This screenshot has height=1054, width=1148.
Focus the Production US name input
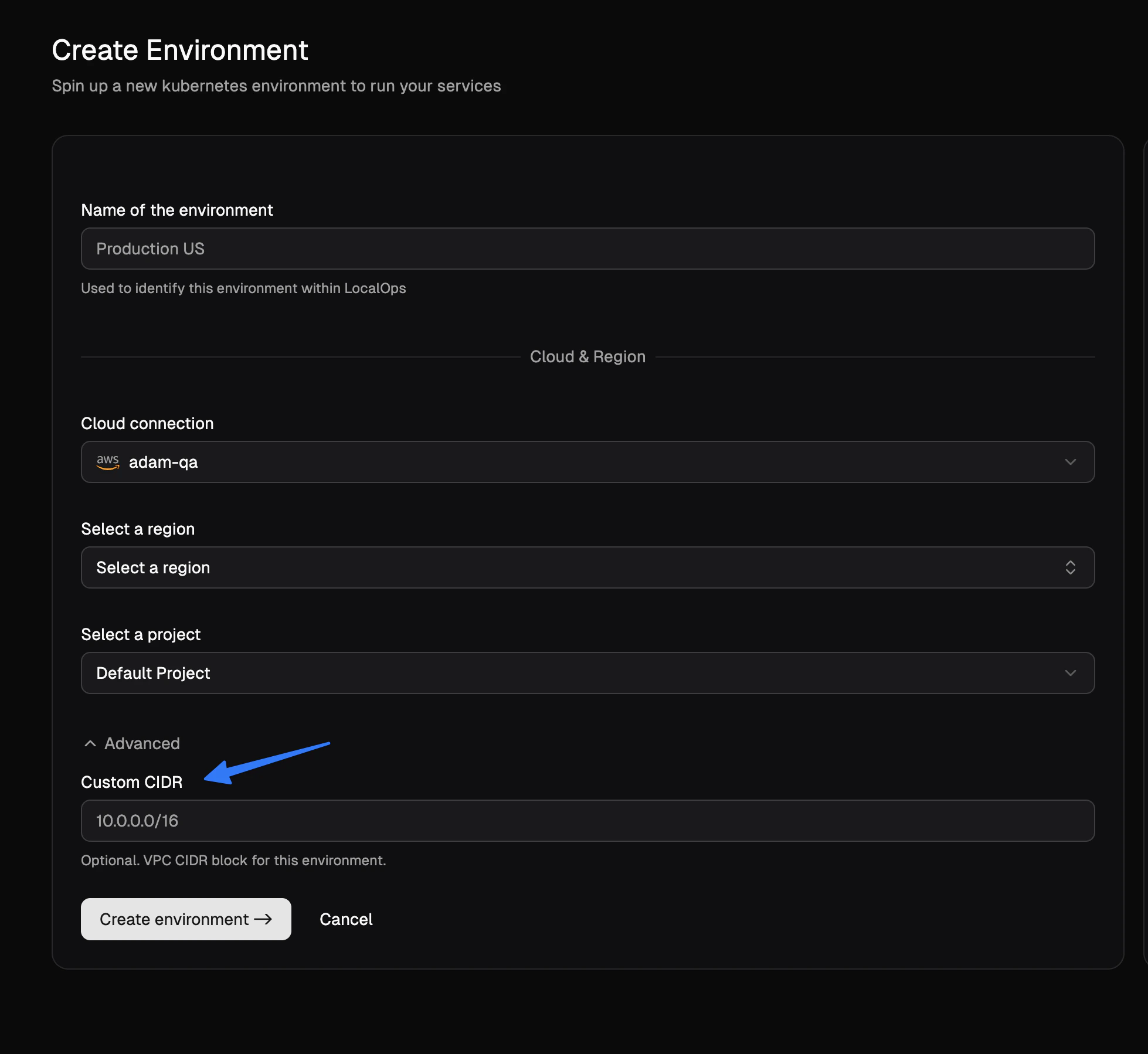(586, 249)
